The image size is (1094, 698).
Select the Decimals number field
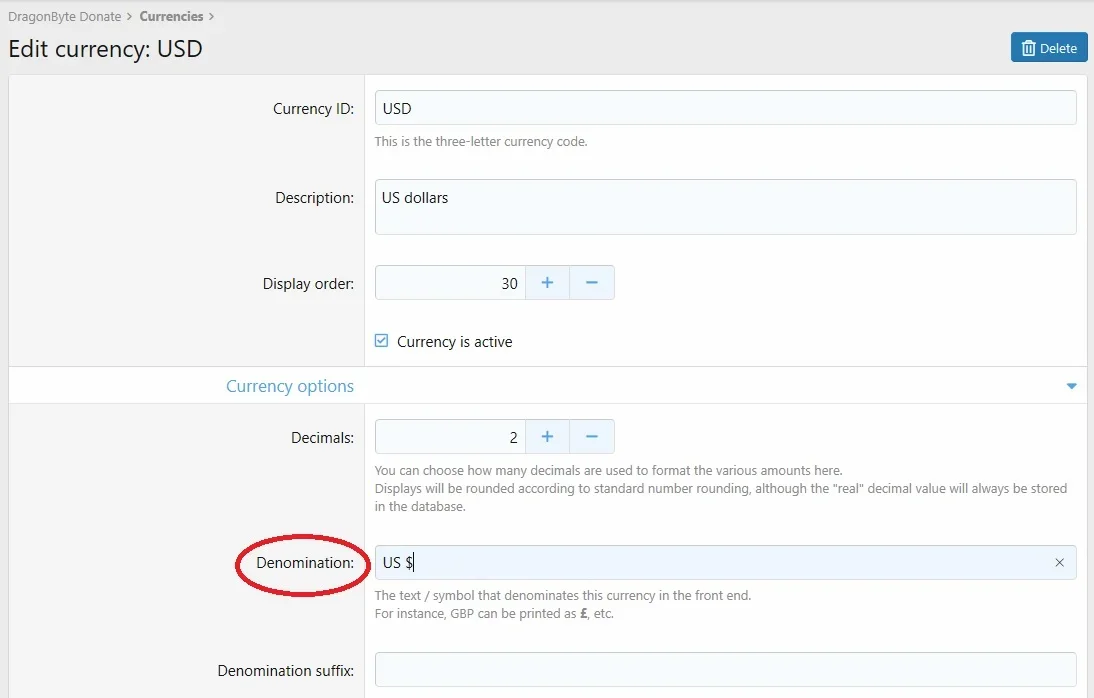(x=450, y=437)
